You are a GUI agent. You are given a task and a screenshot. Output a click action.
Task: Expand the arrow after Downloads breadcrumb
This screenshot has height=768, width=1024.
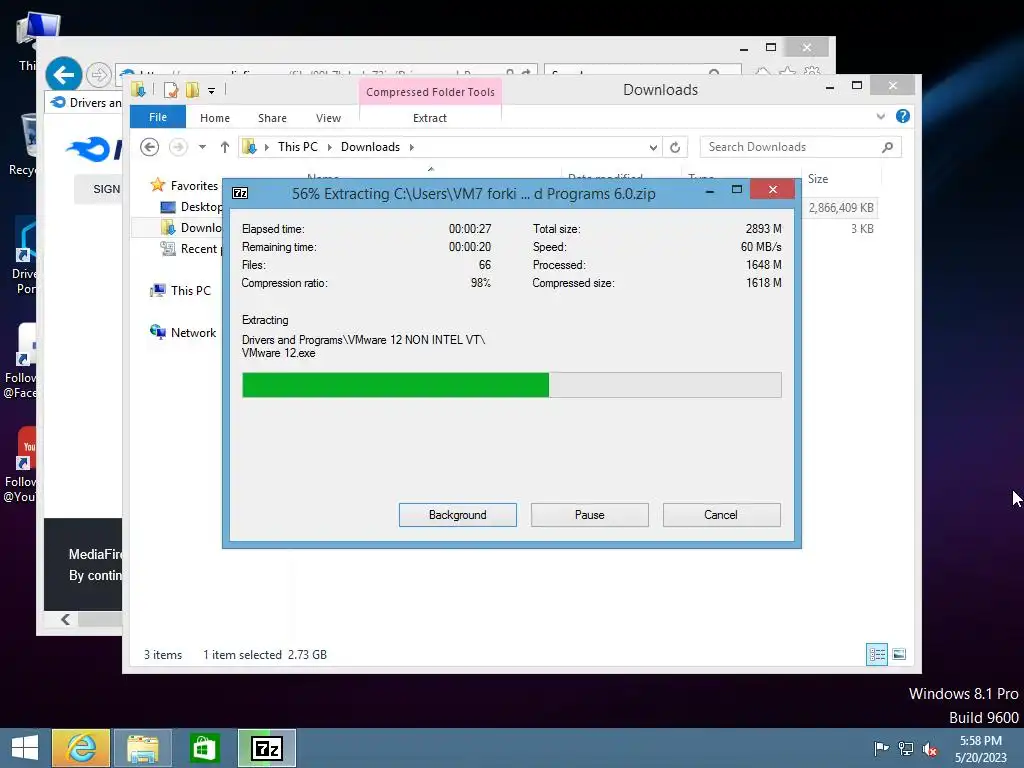(411, 147)
